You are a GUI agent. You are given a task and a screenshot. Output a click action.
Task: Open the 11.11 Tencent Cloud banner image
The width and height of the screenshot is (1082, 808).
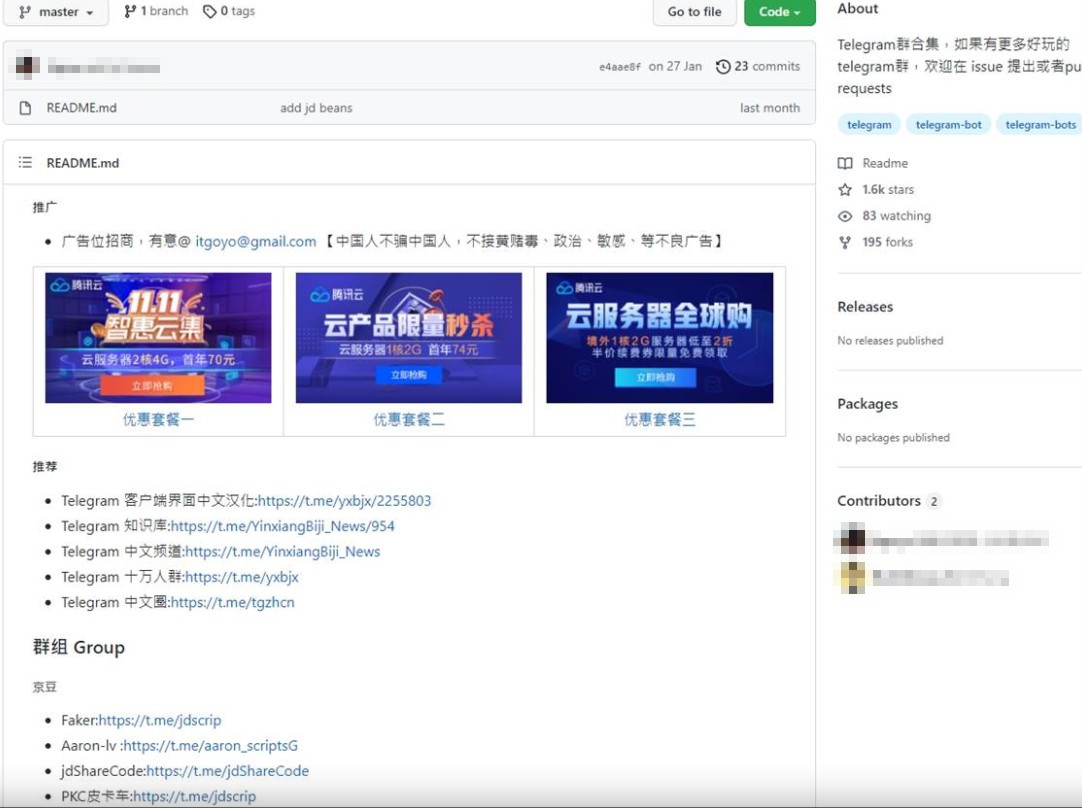[158, 338]
